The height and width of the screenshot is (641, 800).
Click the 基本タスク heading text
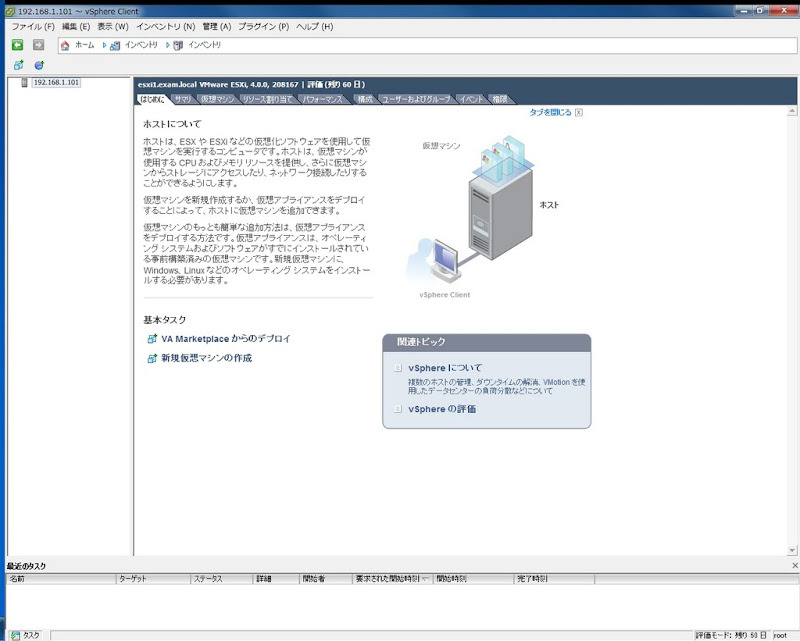click(x=164, y=320)
